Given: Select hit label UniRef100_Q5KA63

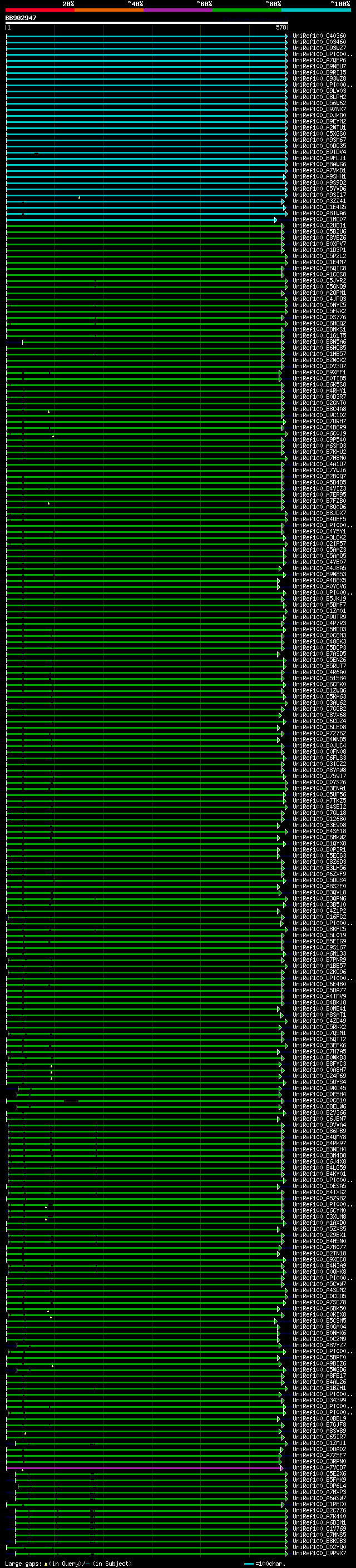Looking at the screenshot, I should tap(319, 697).
